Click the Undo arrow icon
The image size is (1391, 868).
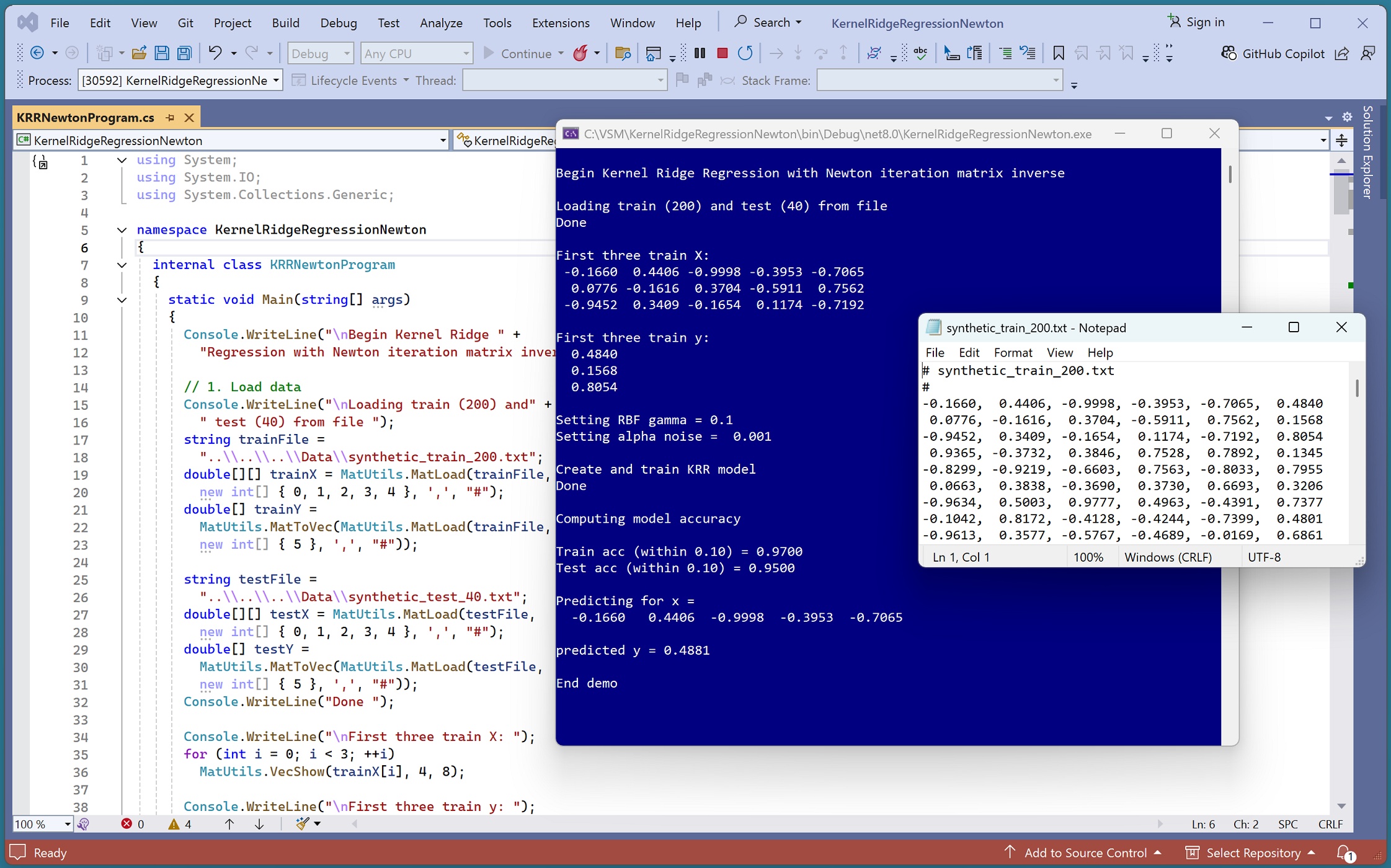click(215, 53)
